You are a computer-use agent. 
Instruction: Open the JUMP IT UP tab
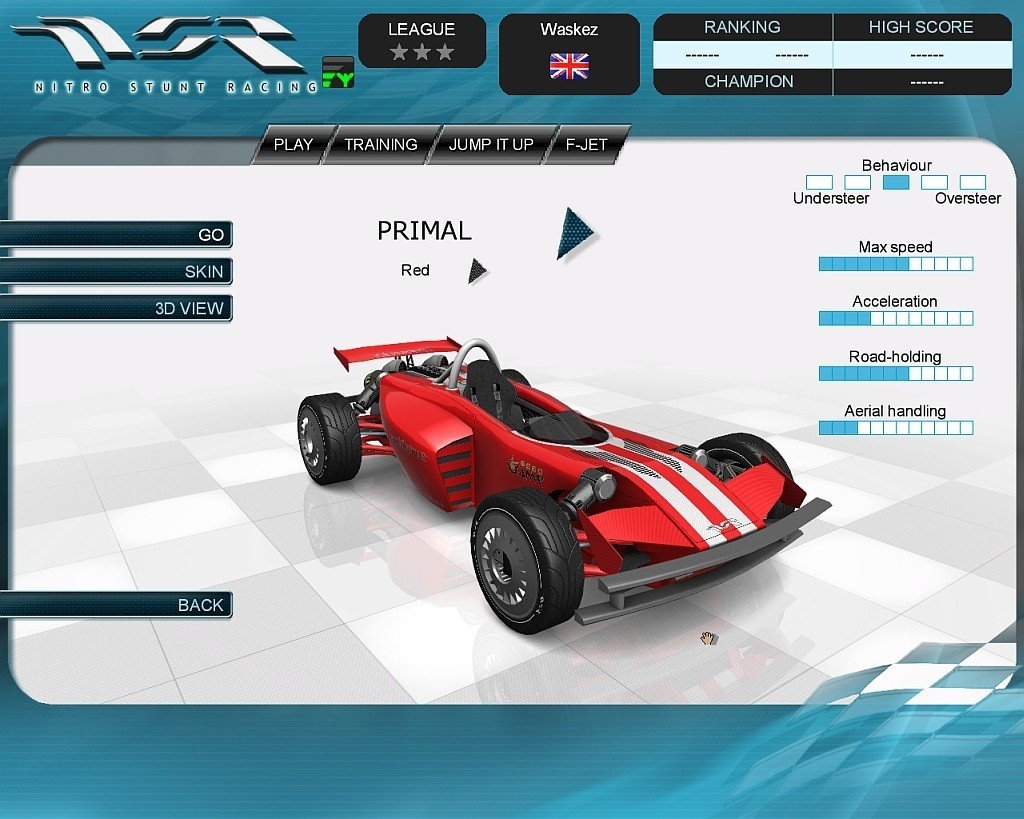point(491,144)
